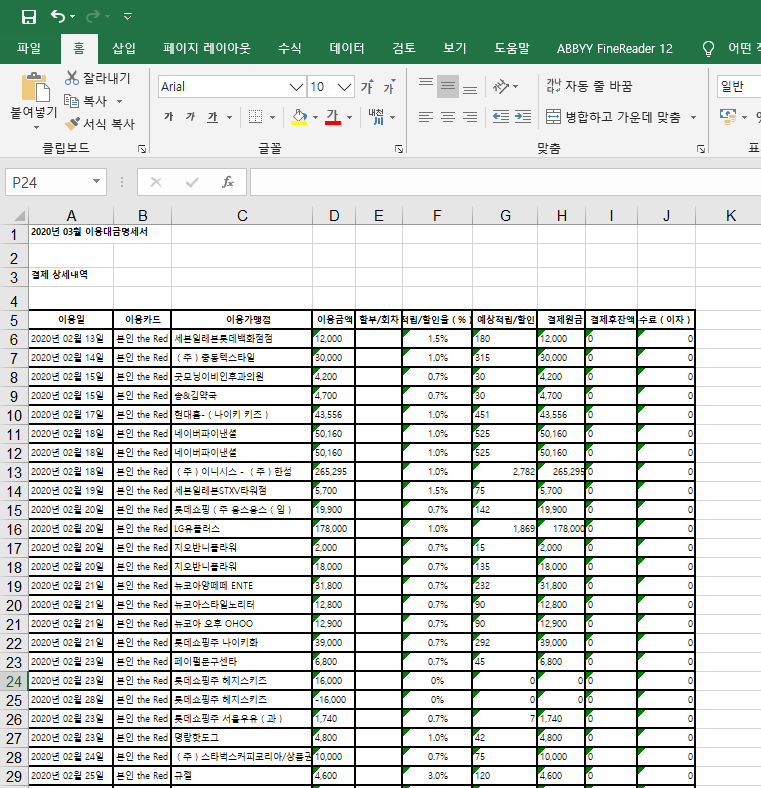The width and height of the screenshot is (761, 788).
Task: Click Wrap Text (자동 줄 바꿈) button
Action: coord(589,86)
